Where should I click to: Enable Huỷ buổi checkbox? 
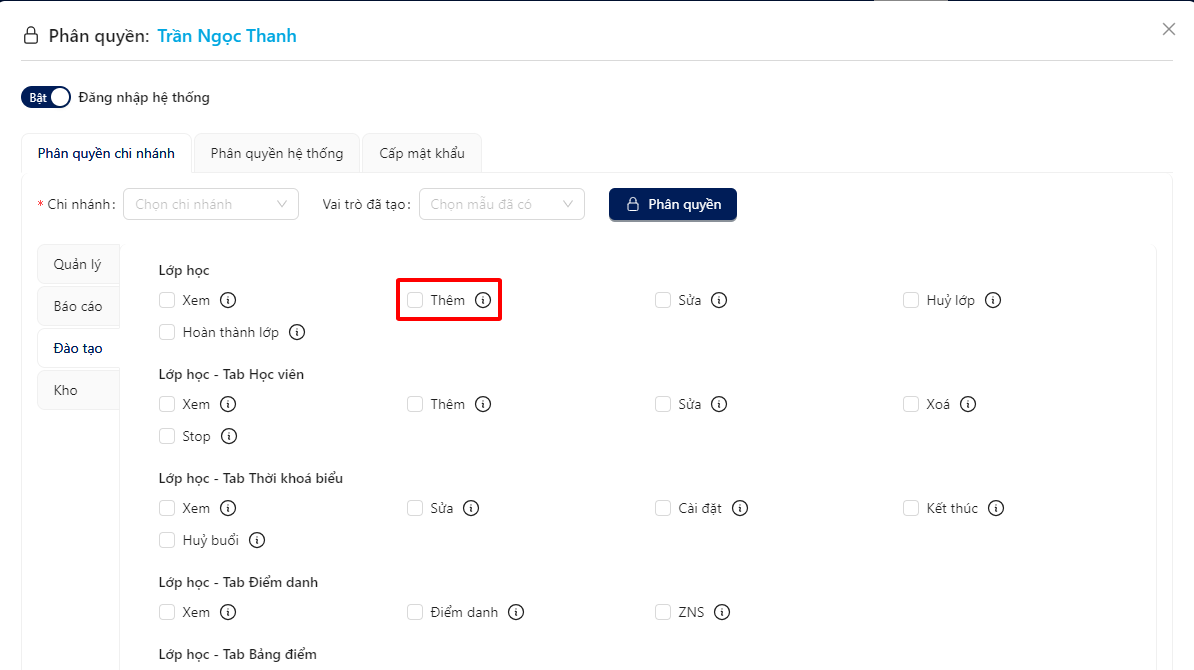pyautogui.click(x=167, y=540)
